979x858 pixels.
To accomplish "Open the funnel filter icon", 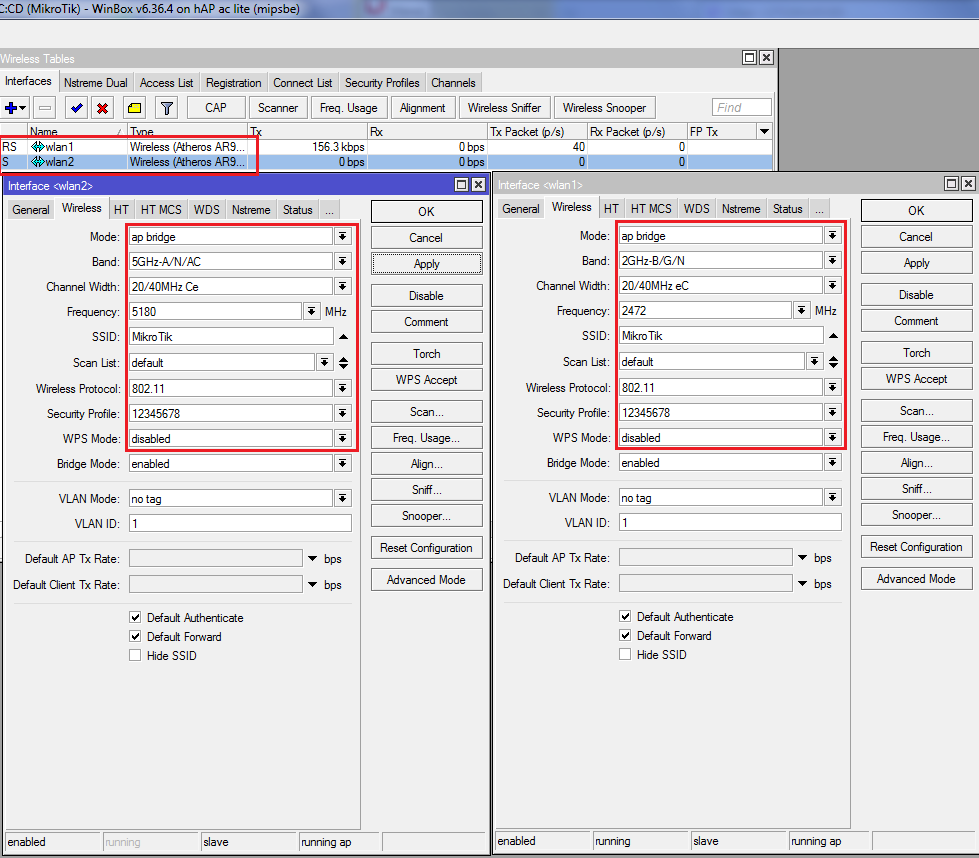I will point(167,108).
